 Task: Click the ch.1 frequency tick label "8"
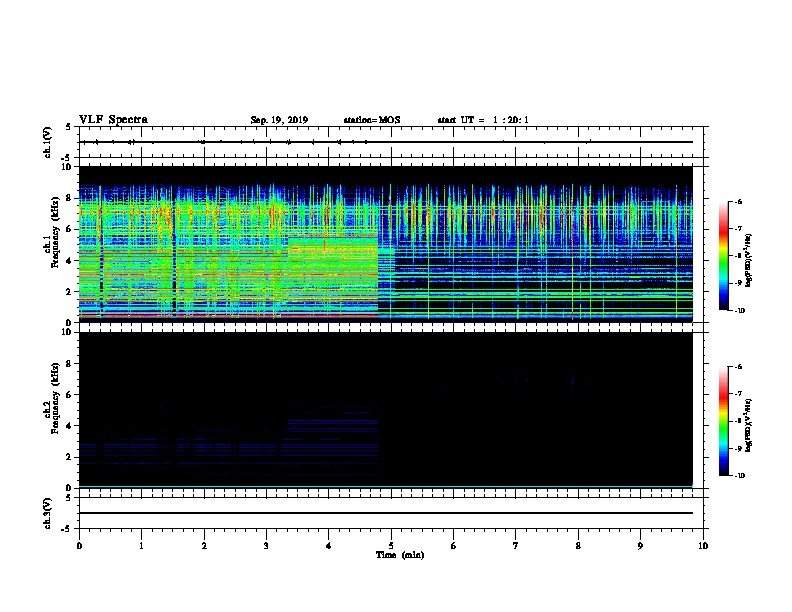(x=70, y=198)
